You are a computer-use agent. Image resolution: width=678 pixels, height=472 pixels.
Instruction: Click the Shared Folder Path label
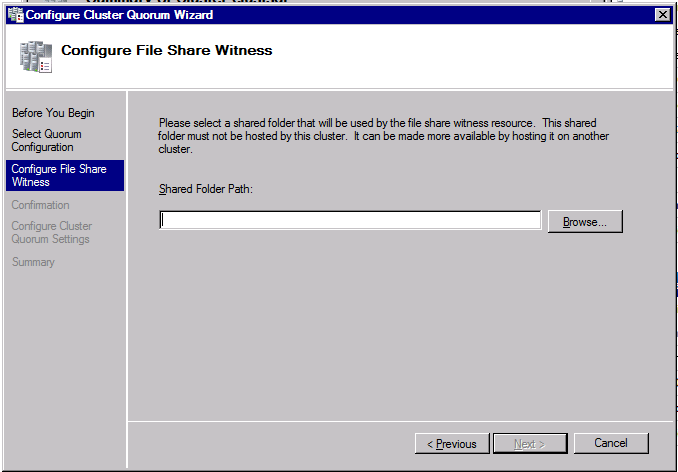tap(205, 189)
